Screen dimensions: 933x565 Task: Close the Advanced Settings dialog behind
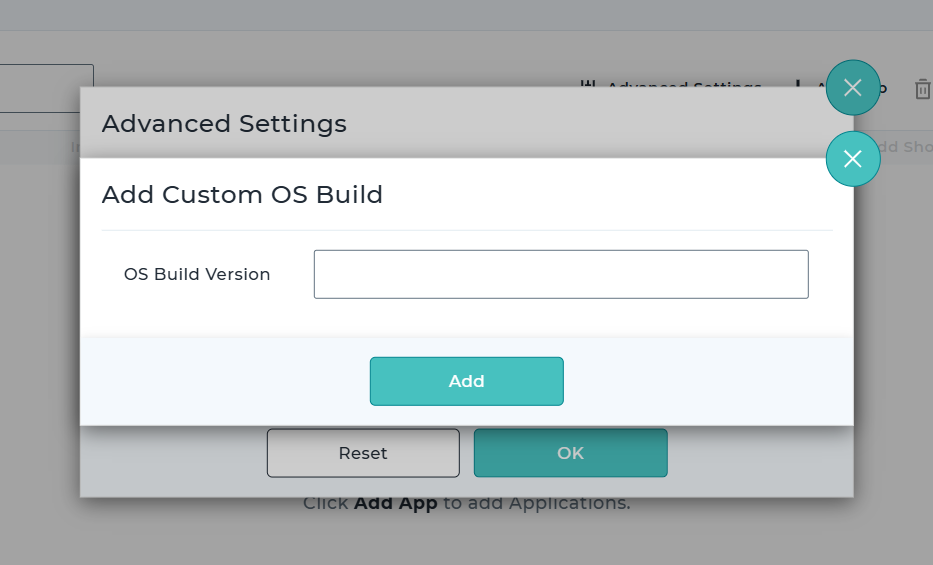click(x=852, y=88)
